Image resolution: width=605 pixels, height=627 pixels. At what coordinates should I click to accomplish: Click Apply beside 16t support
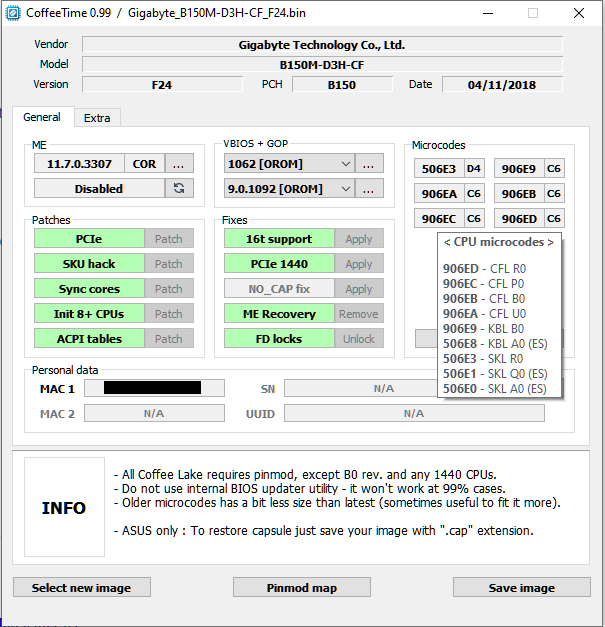[x=359, y=238]
